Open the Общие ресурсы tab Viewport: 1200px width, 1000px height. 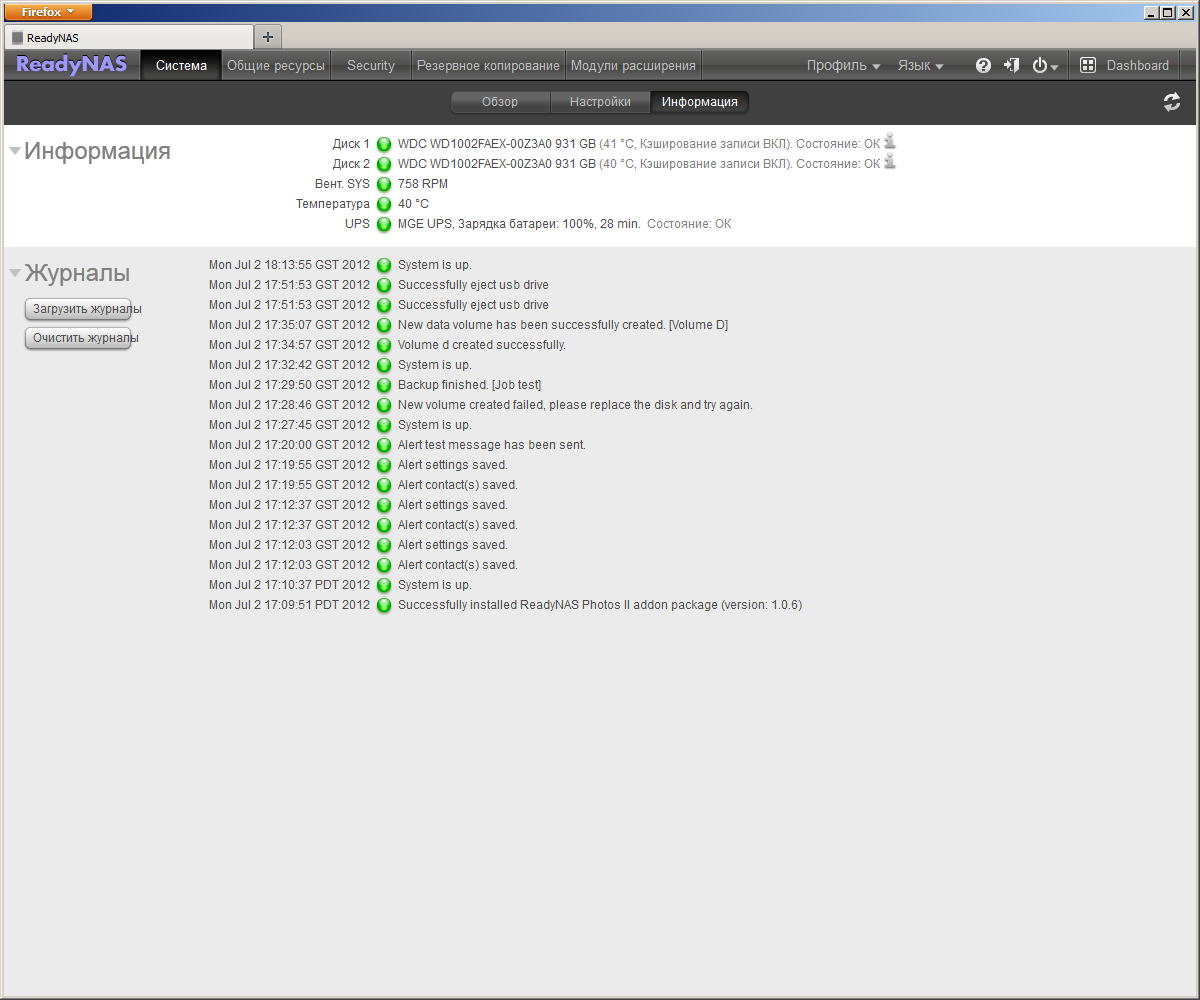[276, 65]
